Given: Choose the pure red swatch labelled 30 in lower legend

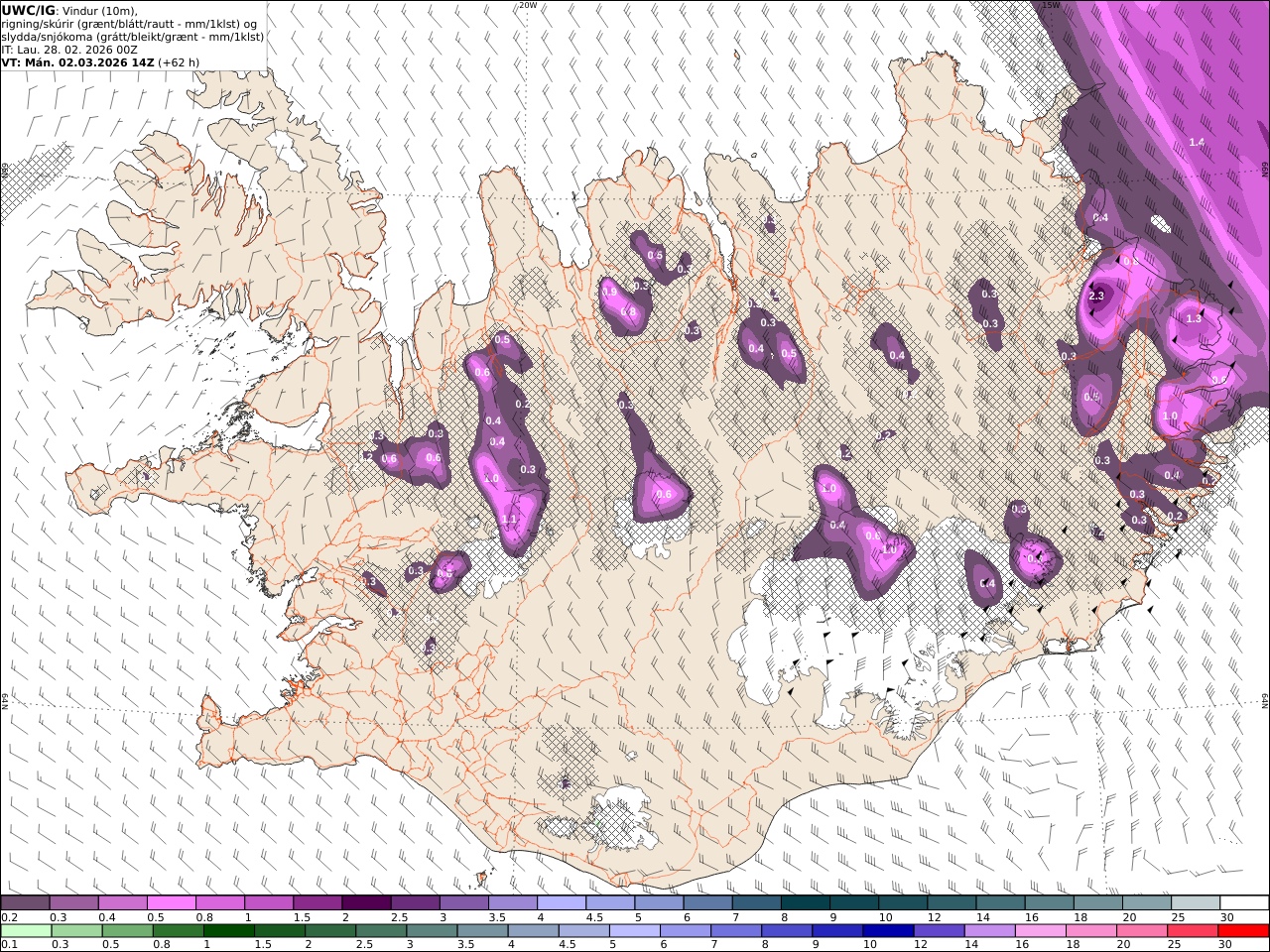Looking at the screenshot, I should coord(1244,931).
